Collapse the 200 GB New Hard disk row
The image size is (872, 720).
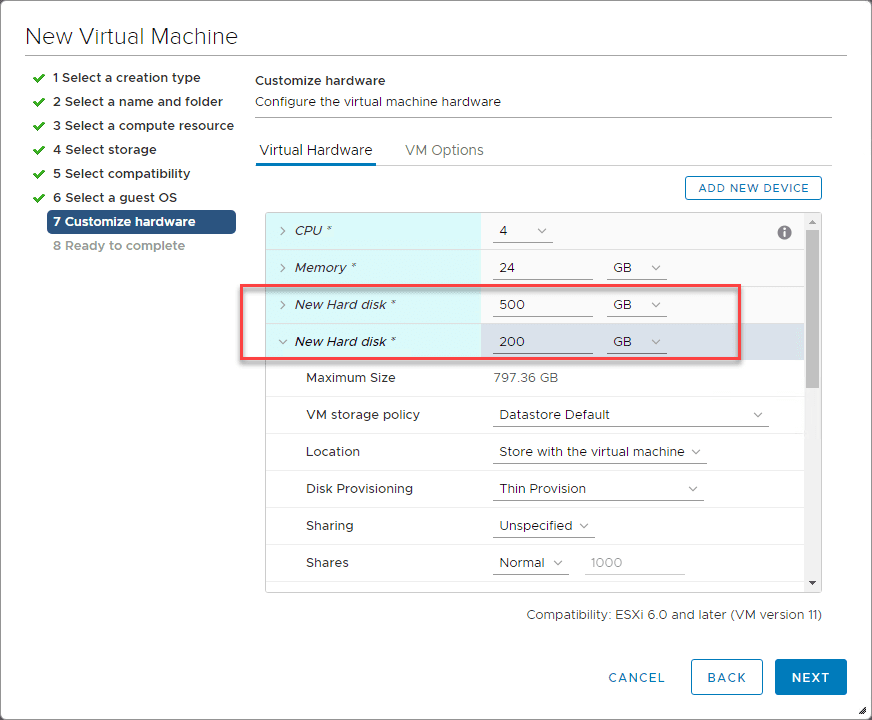(x=281, y=341)
